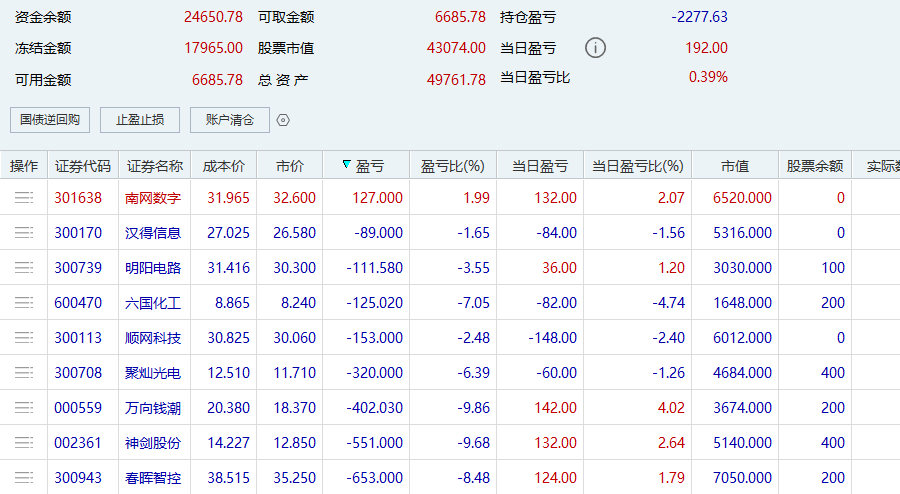Click the operation menu icon for 神剑股份
This screenshot has width=900, height=494.
[24, 443]
